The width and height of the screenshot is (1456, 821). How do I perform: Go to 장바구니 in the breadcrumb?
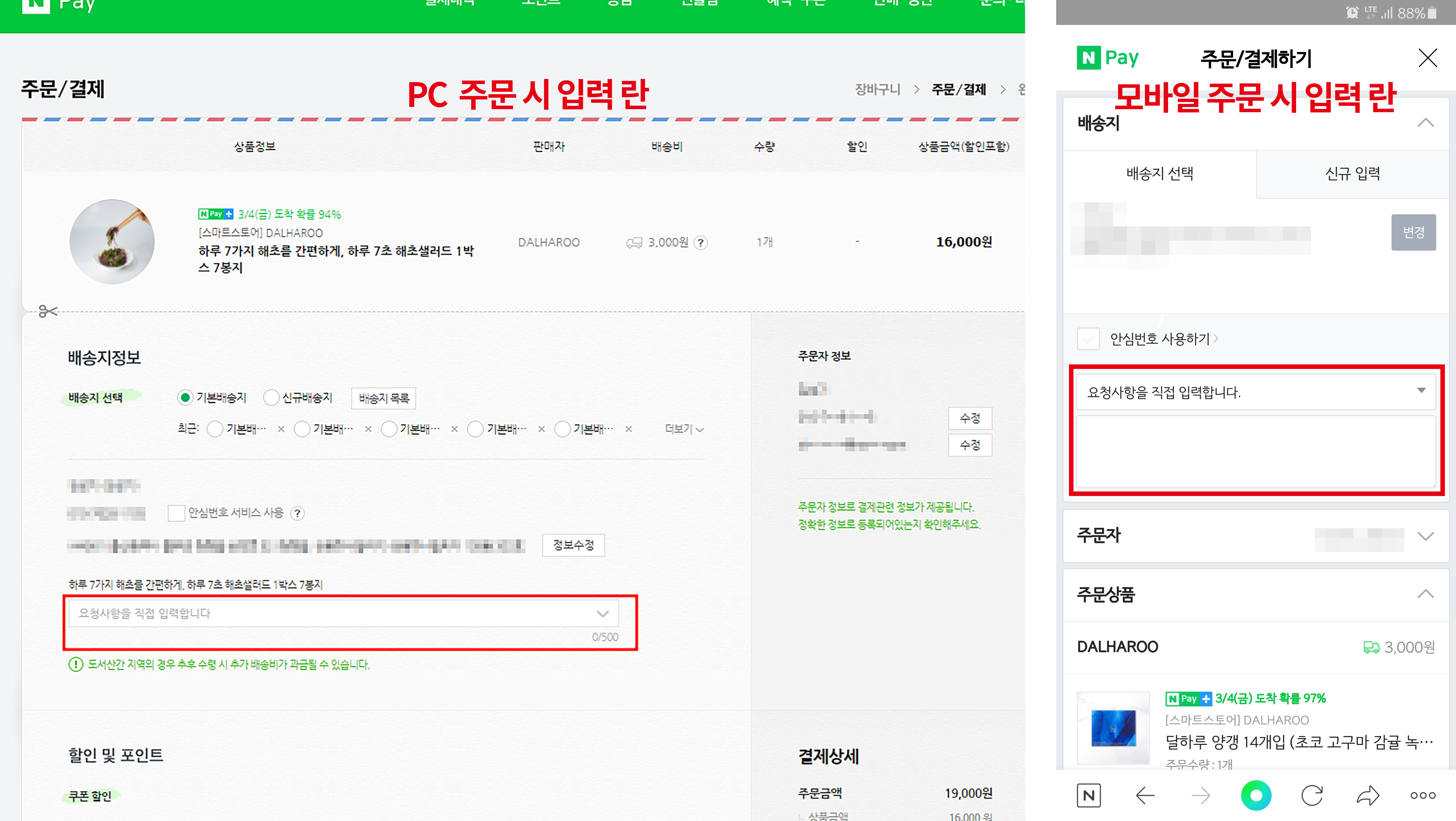[877, 89]
